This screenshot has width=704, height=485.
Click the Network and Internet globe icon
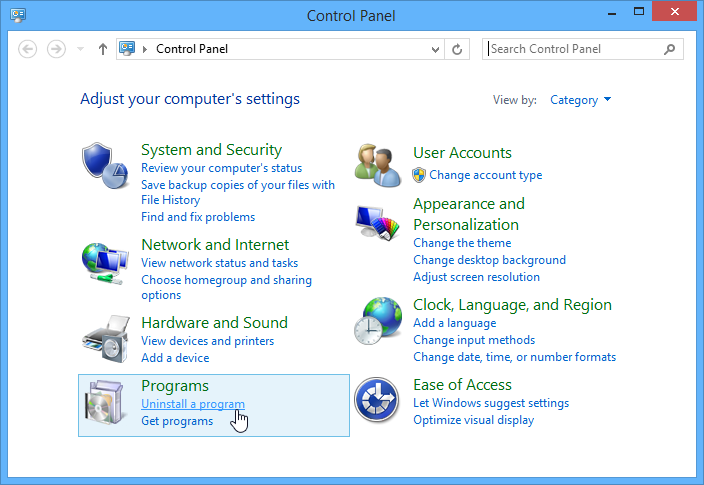(x=105, y=264)
